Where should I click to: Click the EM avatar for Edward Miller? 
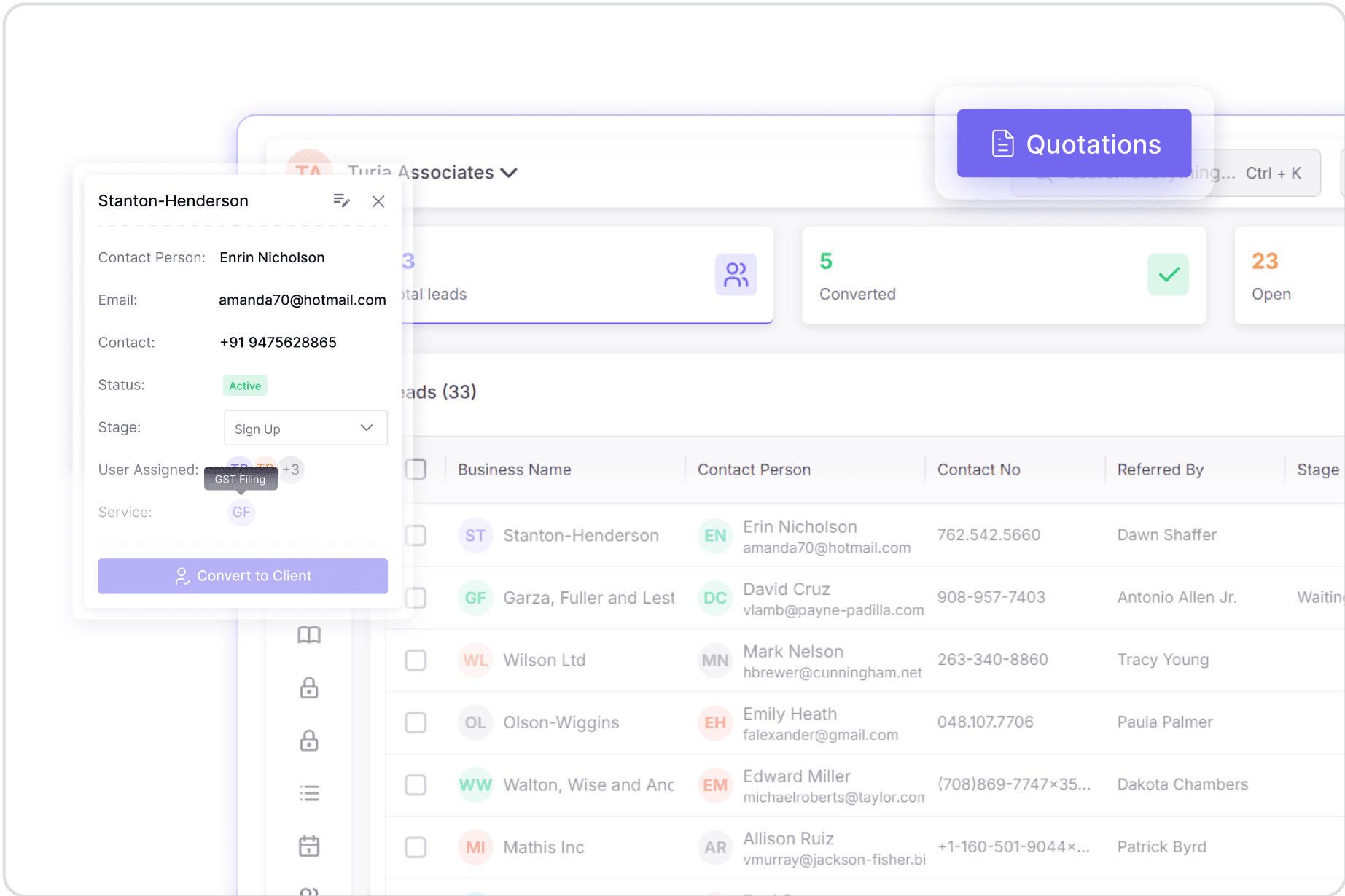click(715, 785)
